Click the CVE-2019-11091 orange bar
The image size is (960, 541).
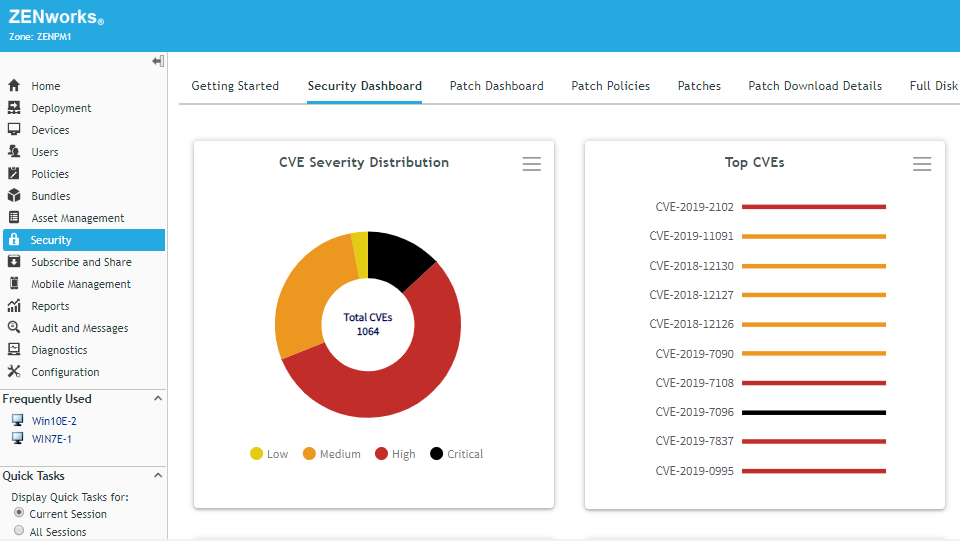point(814,236)
